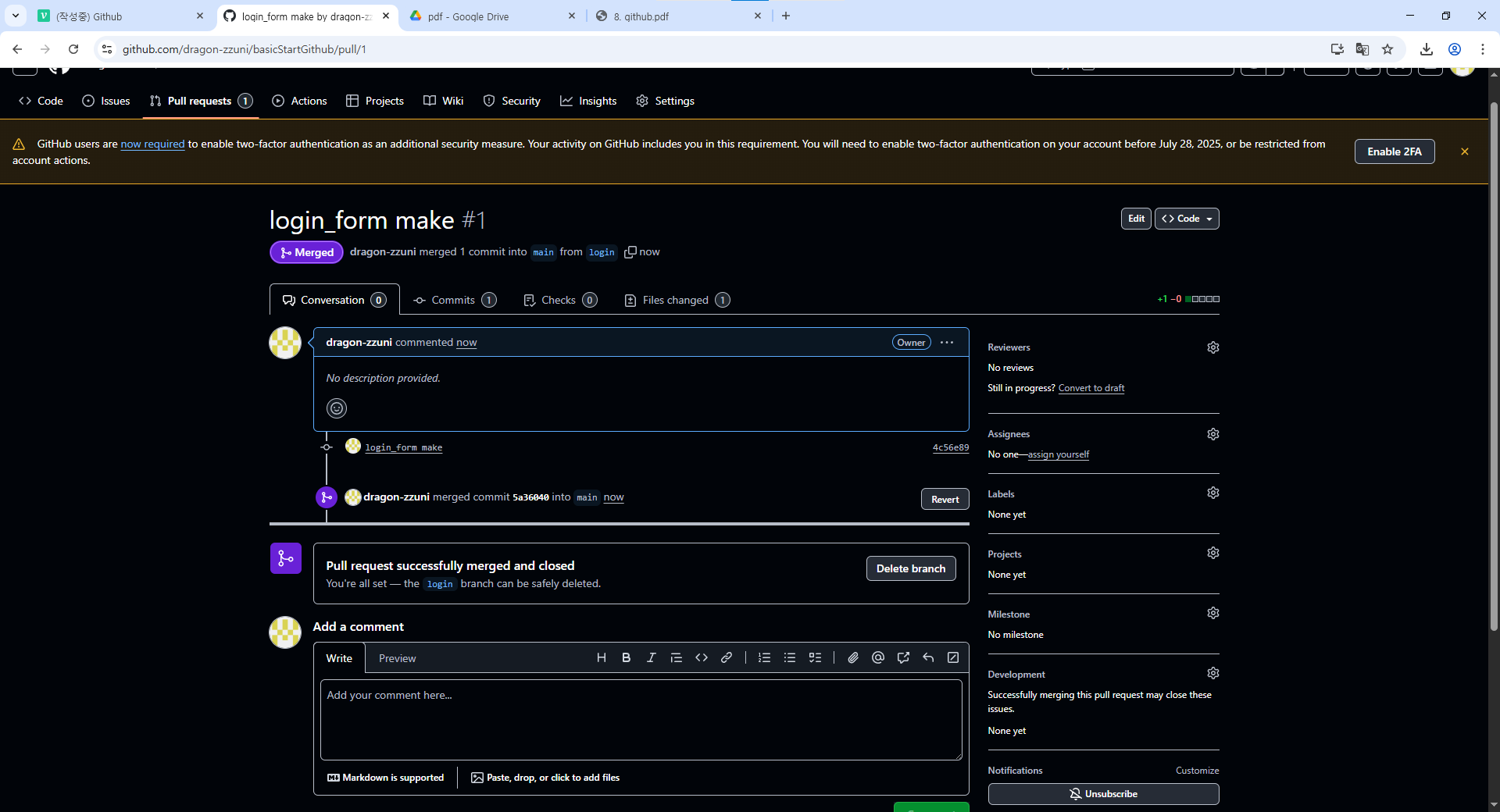This screenshot has width=1500, height=812.
Task: Open the Projects repository tab
Action: click(375, 101)
